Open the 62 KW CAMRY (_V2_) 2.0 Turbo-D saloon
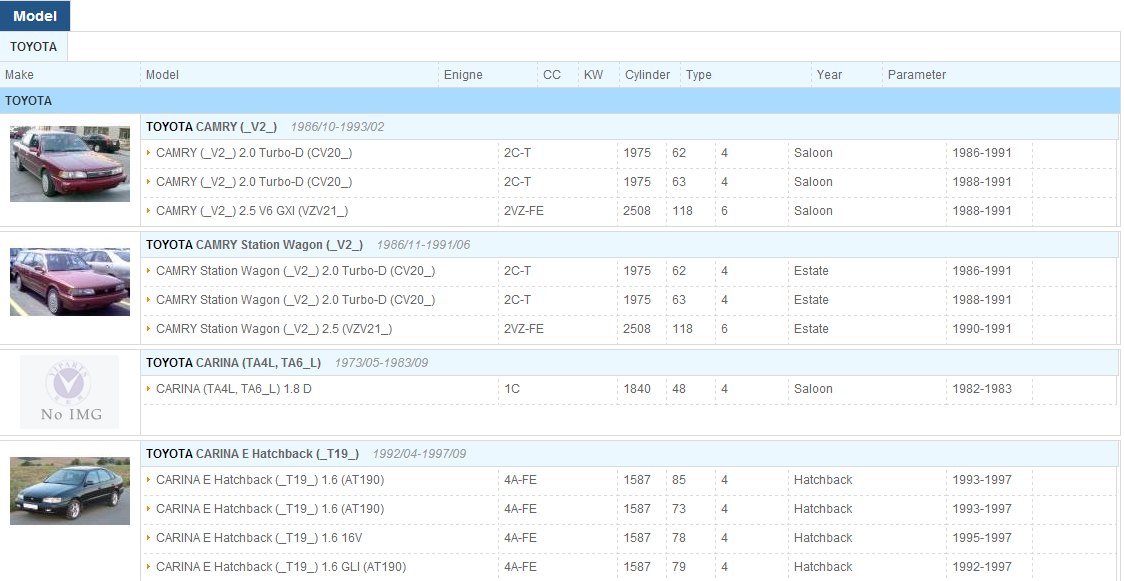Image resolution: width=1124 pixels, height=581 pixels. pyautogui.click(x=254, y=153)
